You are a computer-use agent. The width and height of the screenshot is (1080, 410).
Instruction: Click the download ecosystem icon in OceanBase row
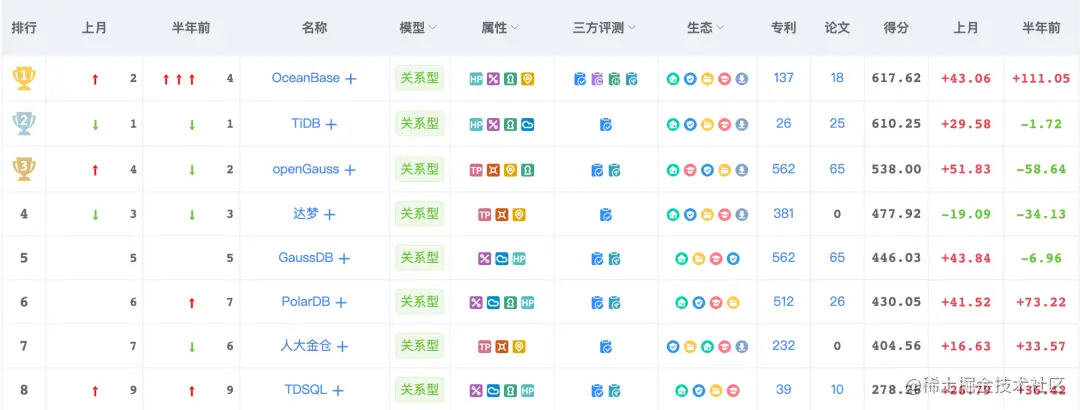742,79
